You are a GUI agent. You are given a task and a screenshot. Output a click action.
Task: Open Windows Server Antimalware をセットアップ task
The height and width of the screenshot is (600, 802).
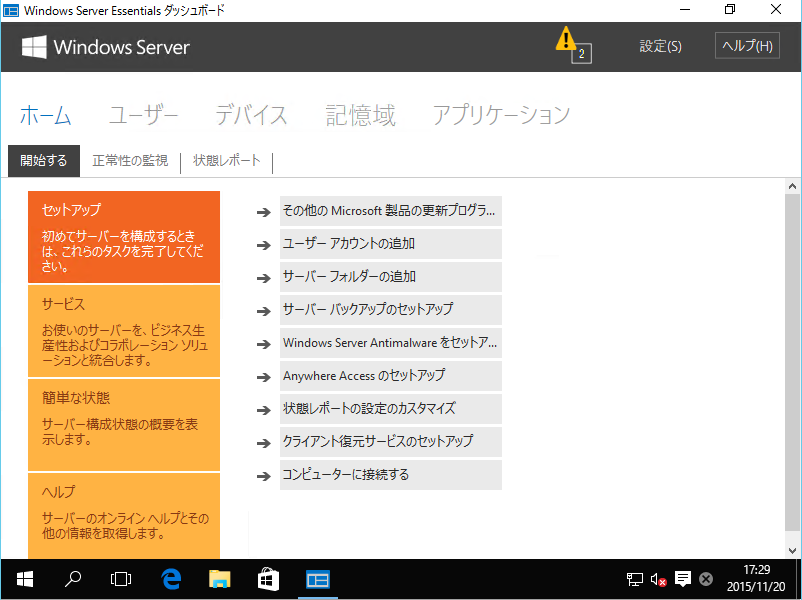pyautogui.click(x=391, y=343)
